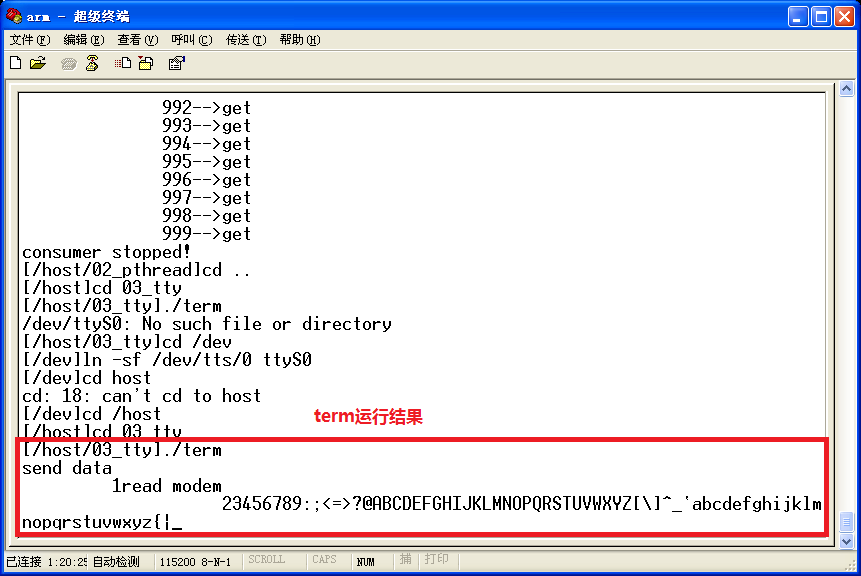This screenshot has height=576, width=861.
Task: Click the CAPS status indicator
Action: 324,560
